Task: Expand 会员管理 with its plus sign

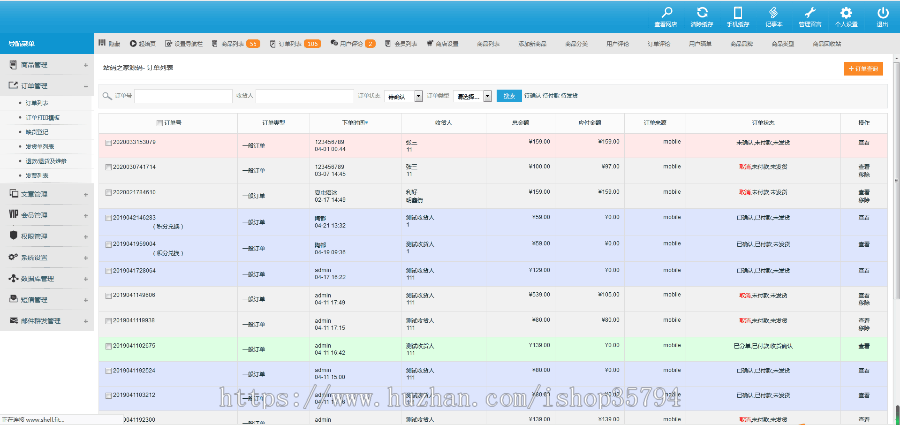Action: point(86,215)
